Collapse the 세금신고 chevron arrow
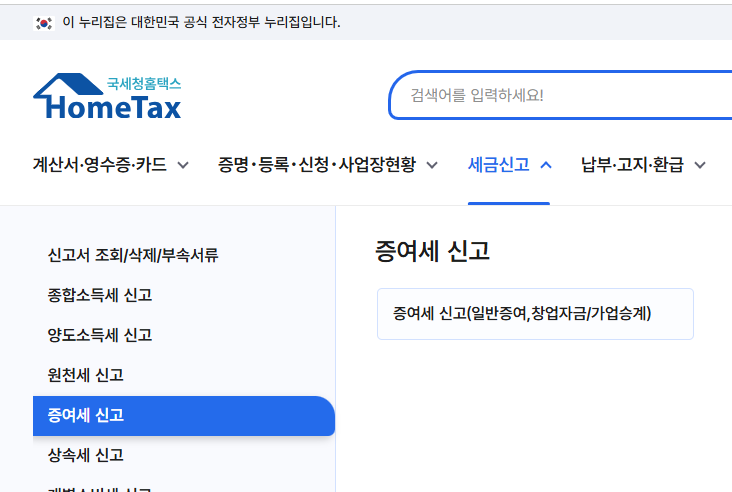 pyautogui.click(x=546, y=165)
